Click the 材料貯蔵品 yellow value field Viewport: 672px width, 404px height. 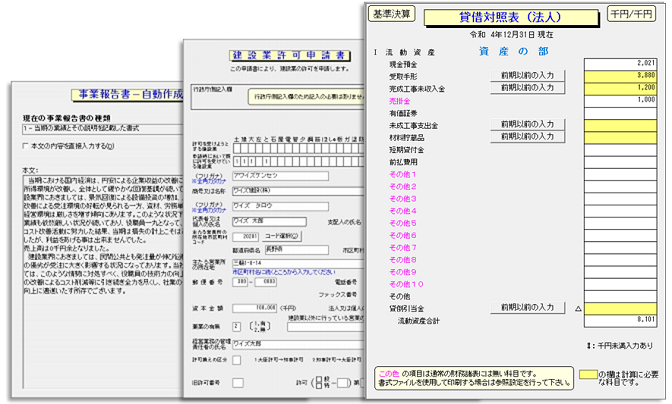(620, 137)
